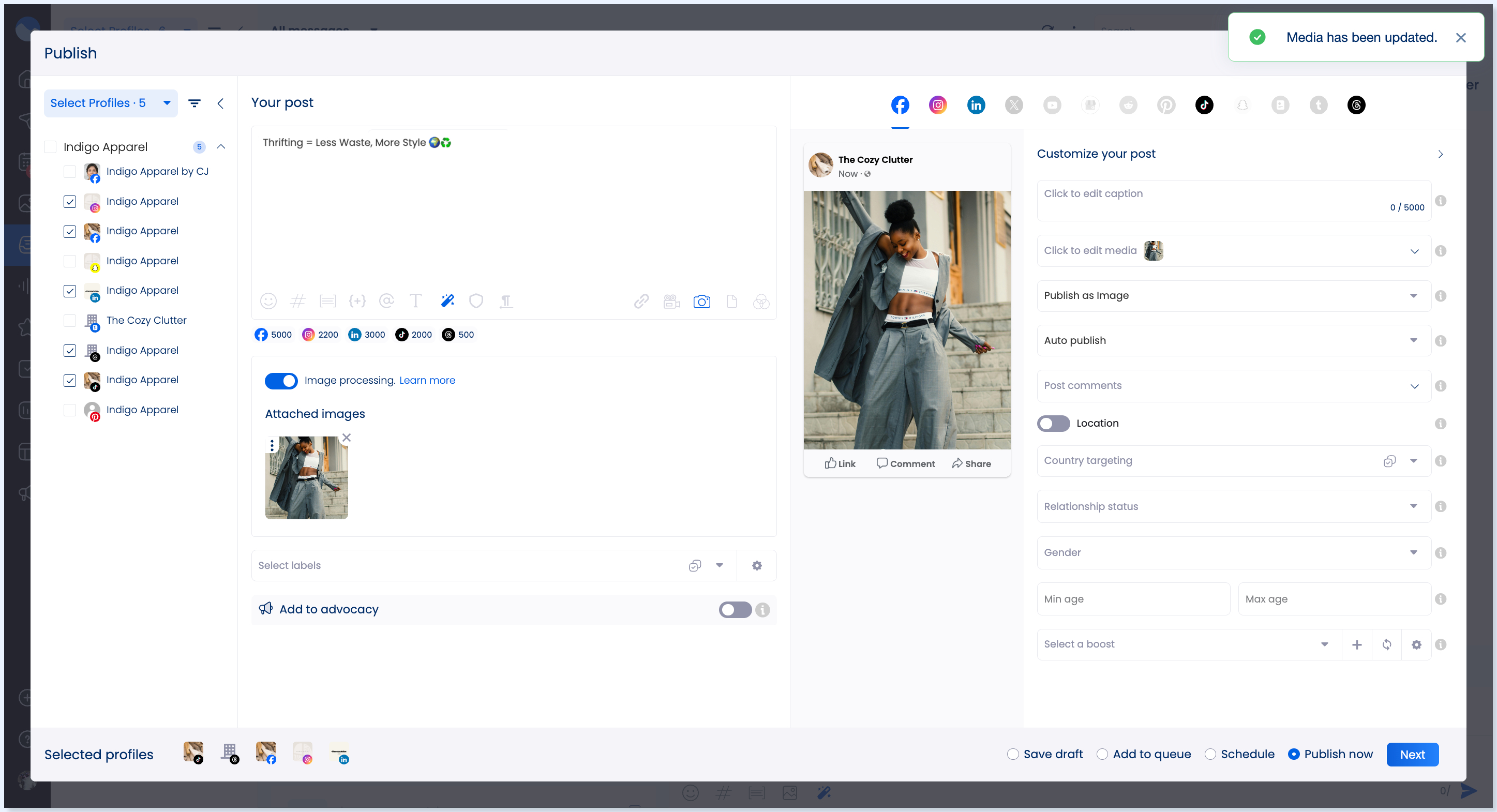Click Share in the Facebook preview
This screenshot has height=812, width=1497.
[971, 463]
